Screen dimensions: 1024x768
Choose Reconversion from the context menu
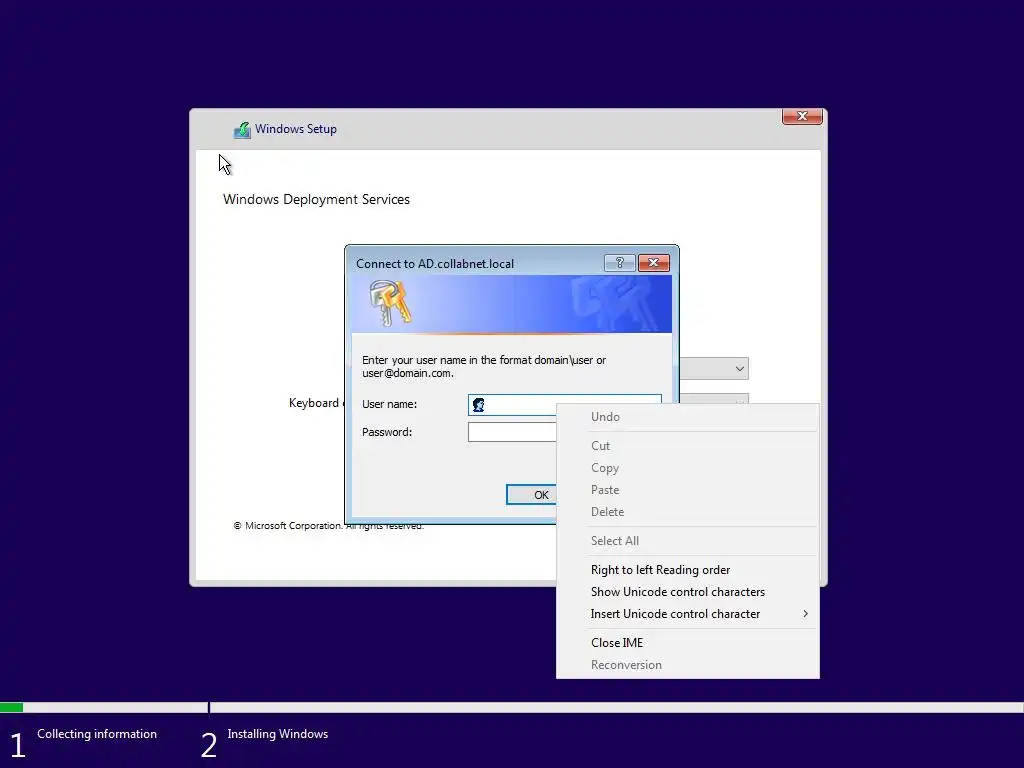687,665
